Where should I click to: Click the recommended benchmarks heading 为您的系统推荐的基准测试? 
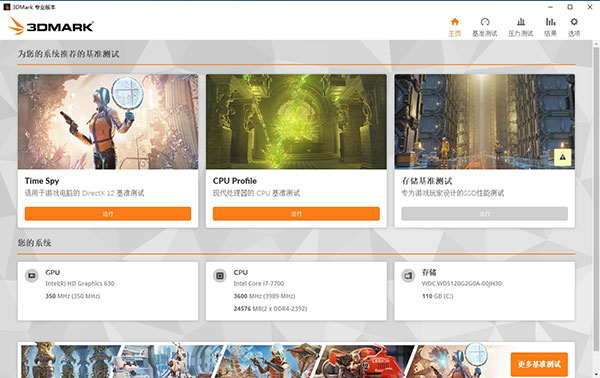click(x=68, y=54)
